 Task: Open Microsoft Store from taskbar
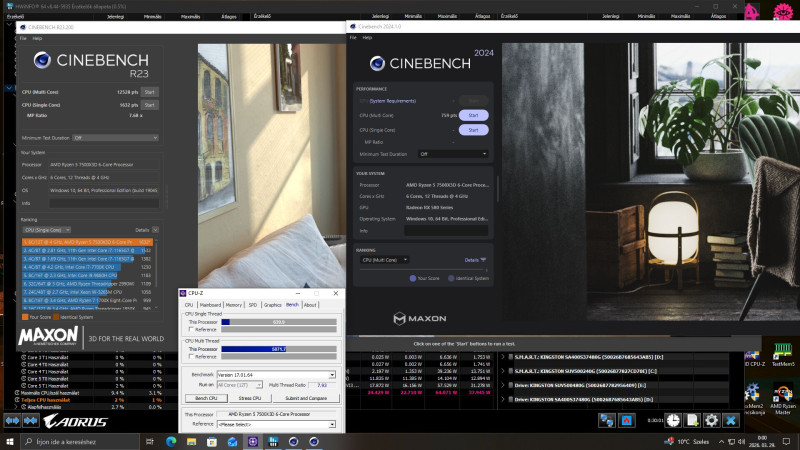pyautogui.click(x=212, y=441)
